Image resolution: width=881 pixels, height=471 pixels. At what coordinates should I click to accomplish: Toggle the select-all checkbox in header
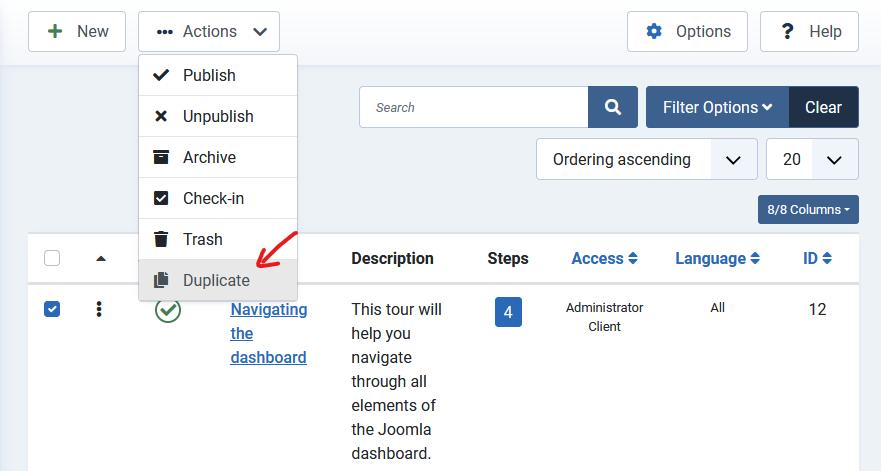52,258
